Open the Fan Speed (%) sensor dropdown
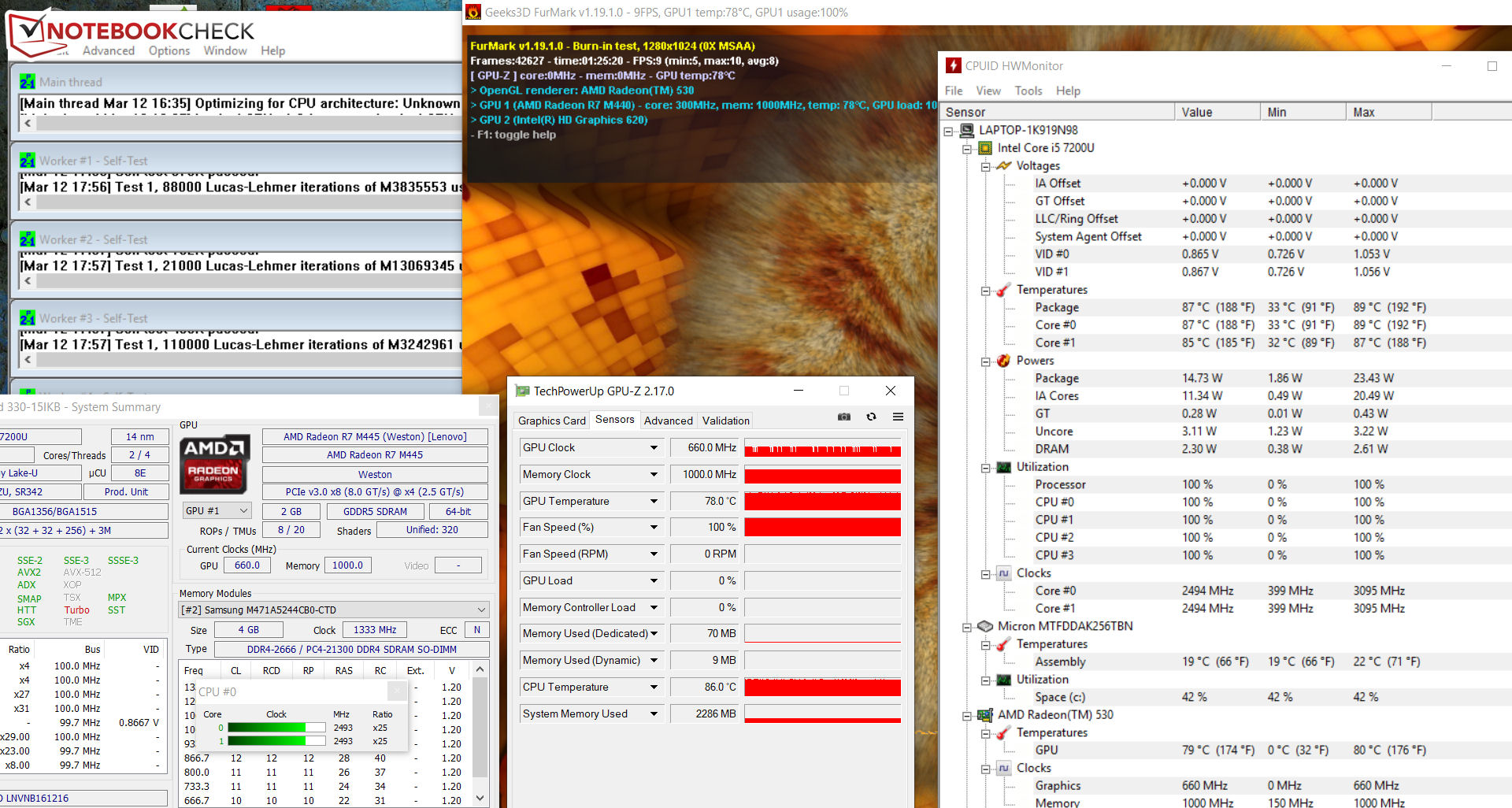The width and height of the screenshot is (1512, 808). pyautogui.click(x=654, y=527)
